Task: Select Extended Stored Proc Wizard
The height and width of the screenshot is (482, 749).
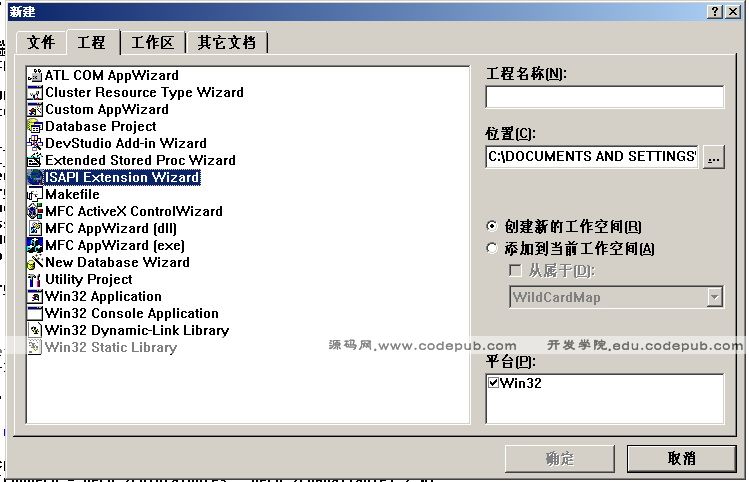Action: tap(140, 161)
